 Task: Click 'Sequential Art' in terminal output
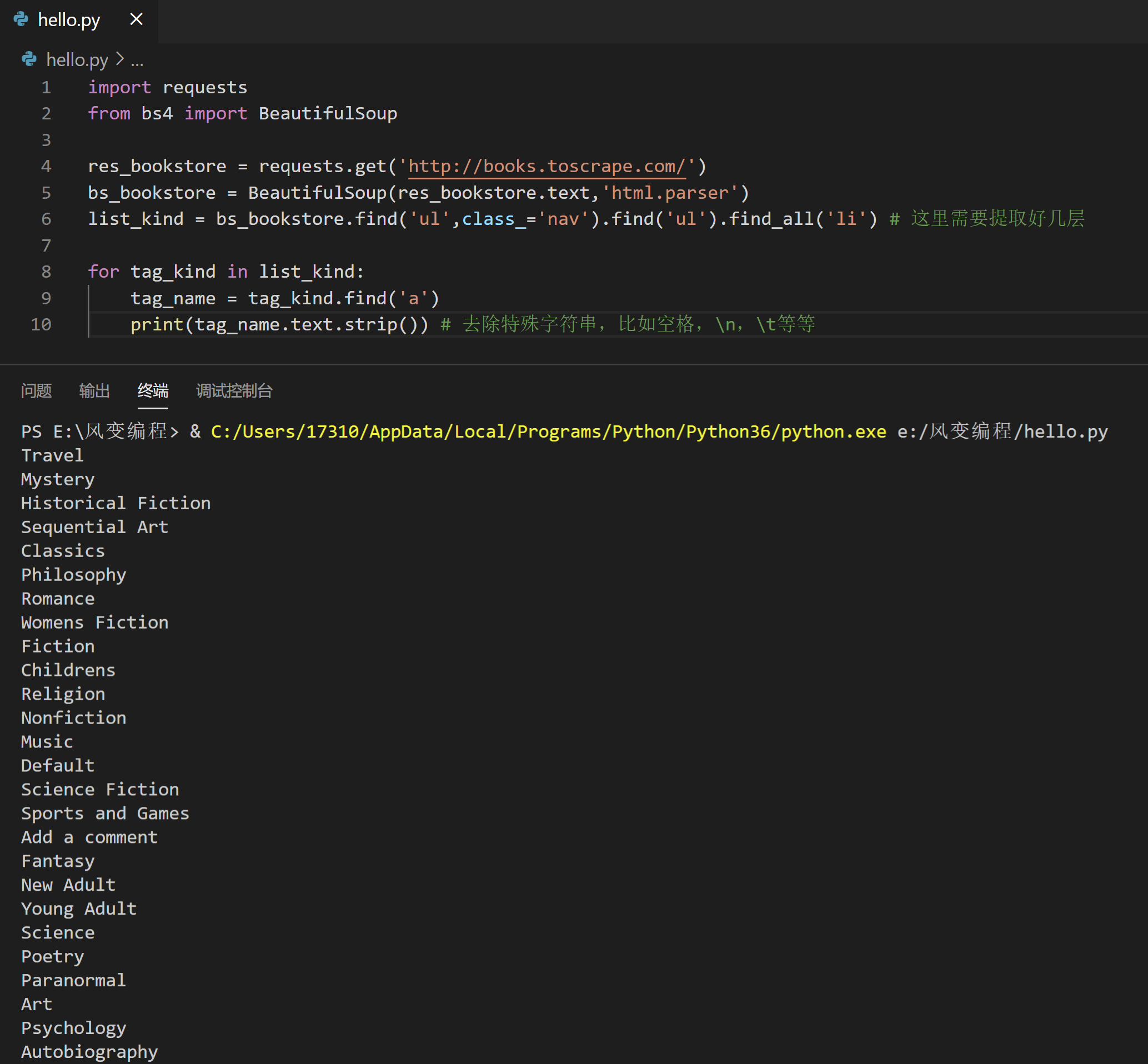(94, 528)
